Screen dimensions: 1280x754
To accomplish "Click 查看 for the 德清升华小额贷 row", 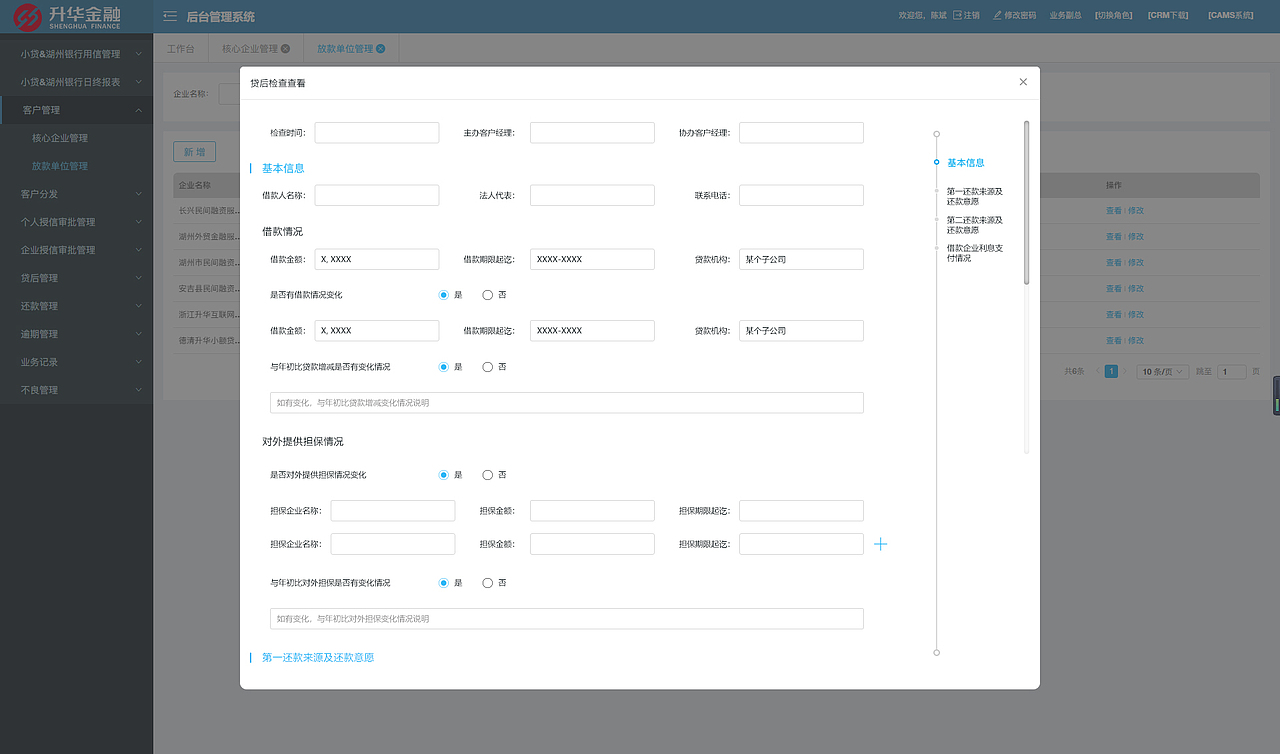I will click(1114, 341).
